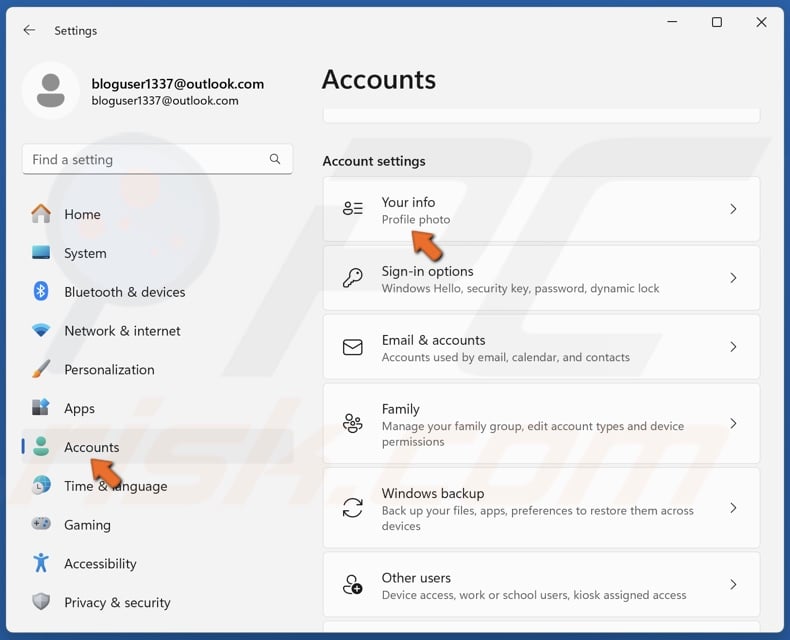Click the Your info profile list icon
790x640 pixels.
click(x=353, y=208)
